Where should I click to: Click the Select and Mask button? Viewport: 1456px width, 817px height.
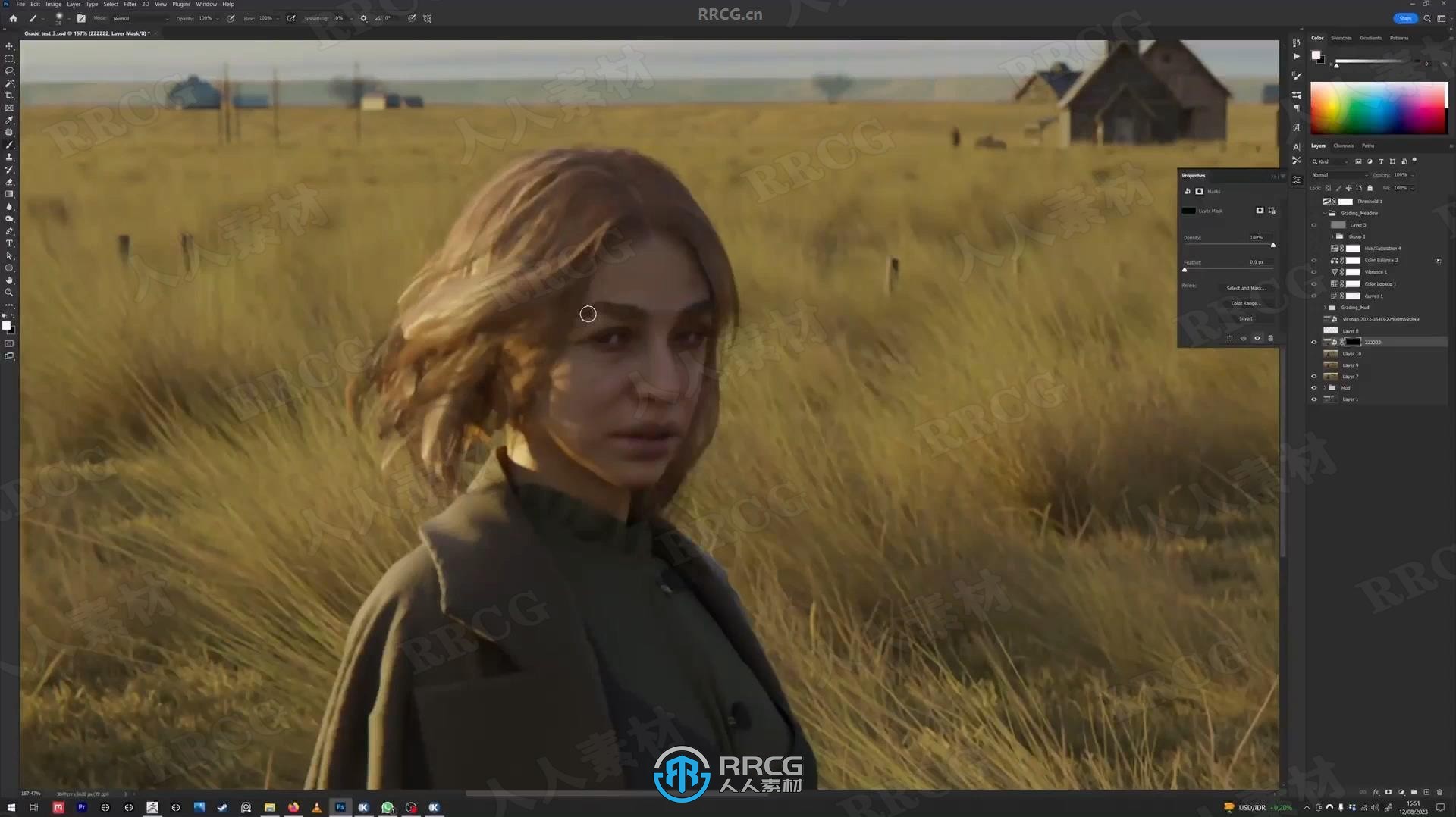tap(1245, 288)
